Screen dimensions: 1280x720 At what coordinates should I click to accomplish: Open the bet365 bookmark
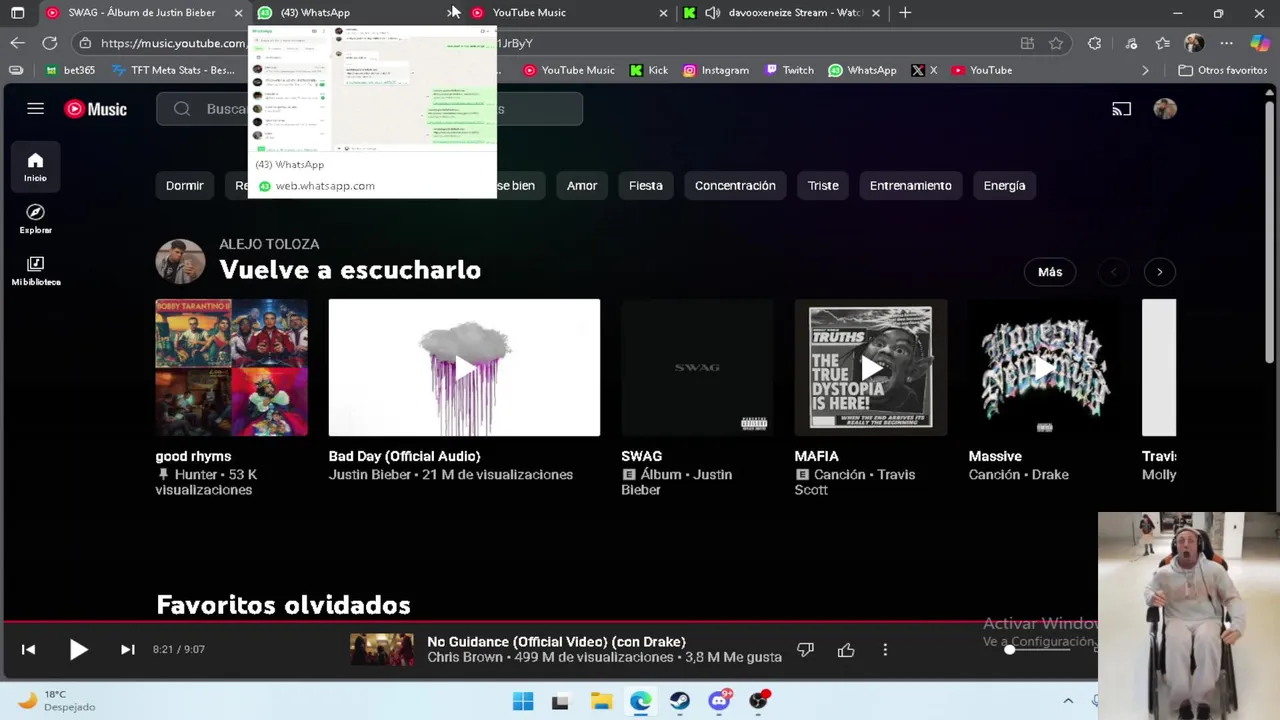tap(70, 70)
